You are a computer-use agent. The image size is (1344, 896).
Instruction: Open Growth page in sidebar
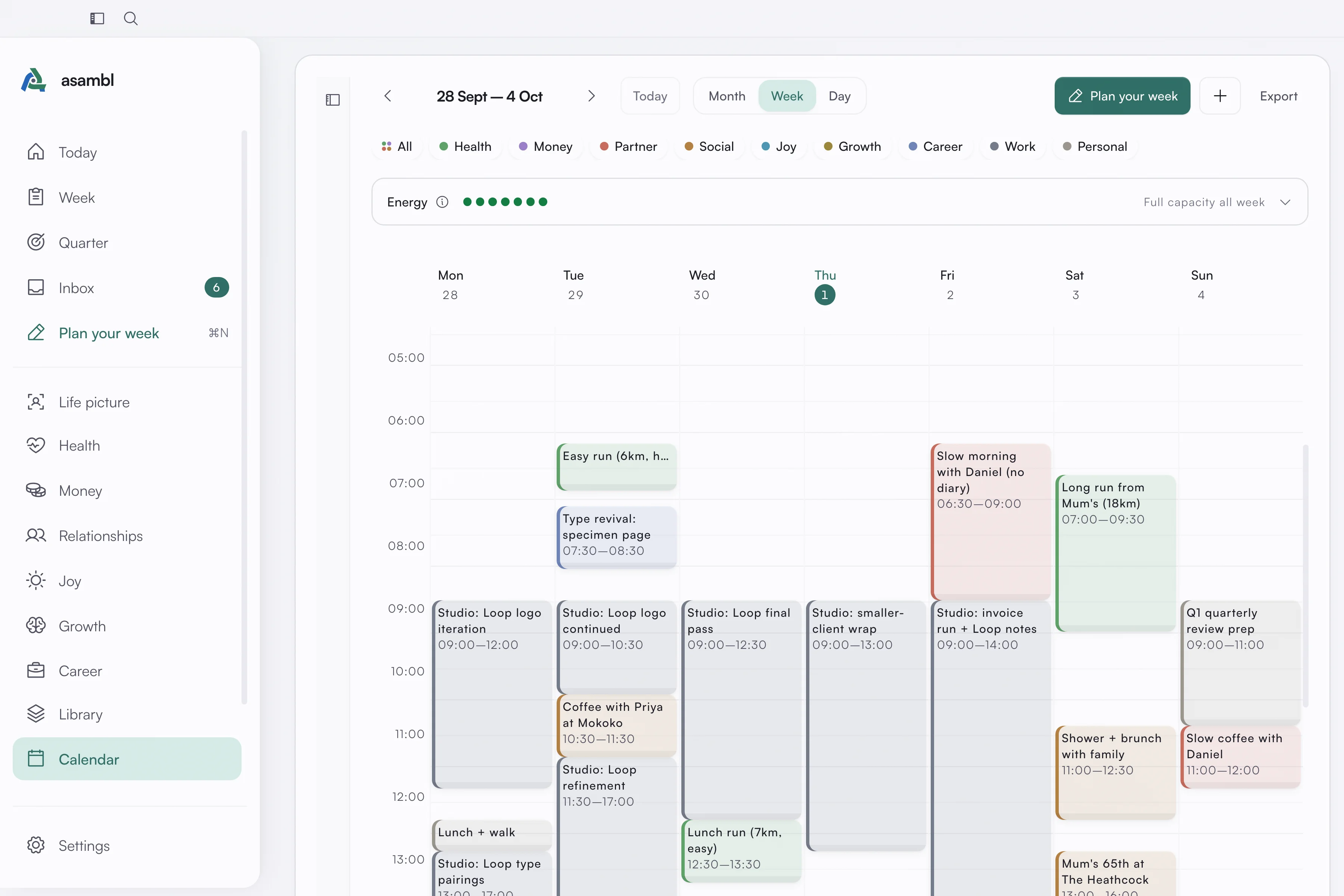(x=127, y=626)
